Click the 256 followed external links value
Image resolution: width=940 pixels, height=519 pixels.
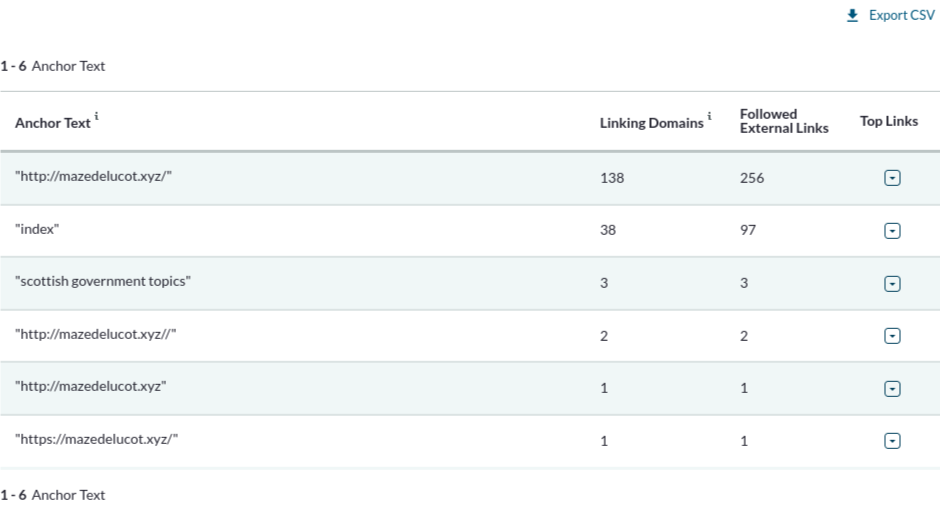[752, 178]
